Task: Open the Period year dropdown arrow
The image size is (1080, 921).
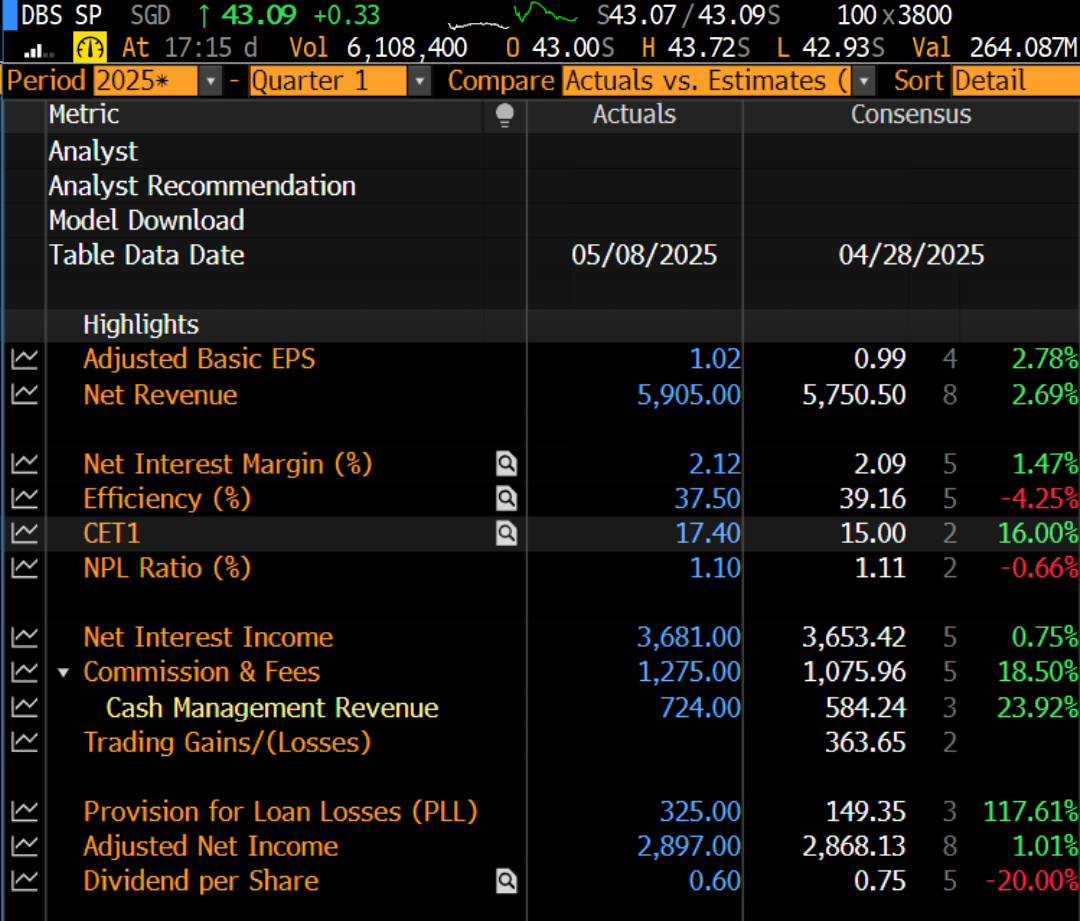Action: pos(211,81)
